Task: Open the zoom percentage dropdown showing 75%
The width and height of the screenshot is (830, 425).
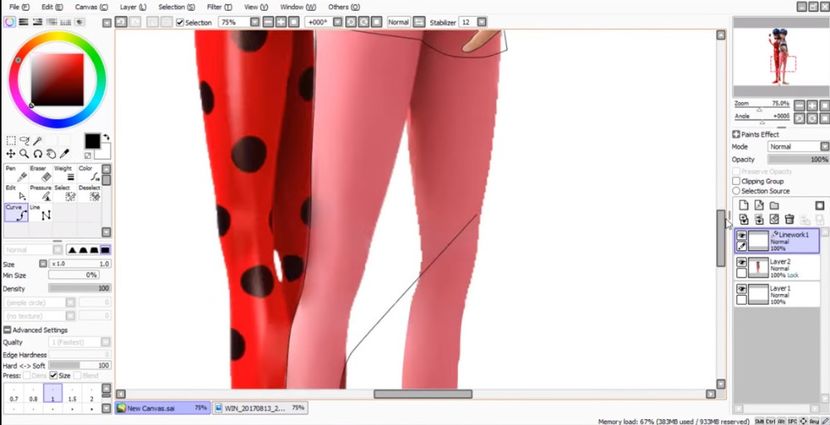Action: coord(255,22)
